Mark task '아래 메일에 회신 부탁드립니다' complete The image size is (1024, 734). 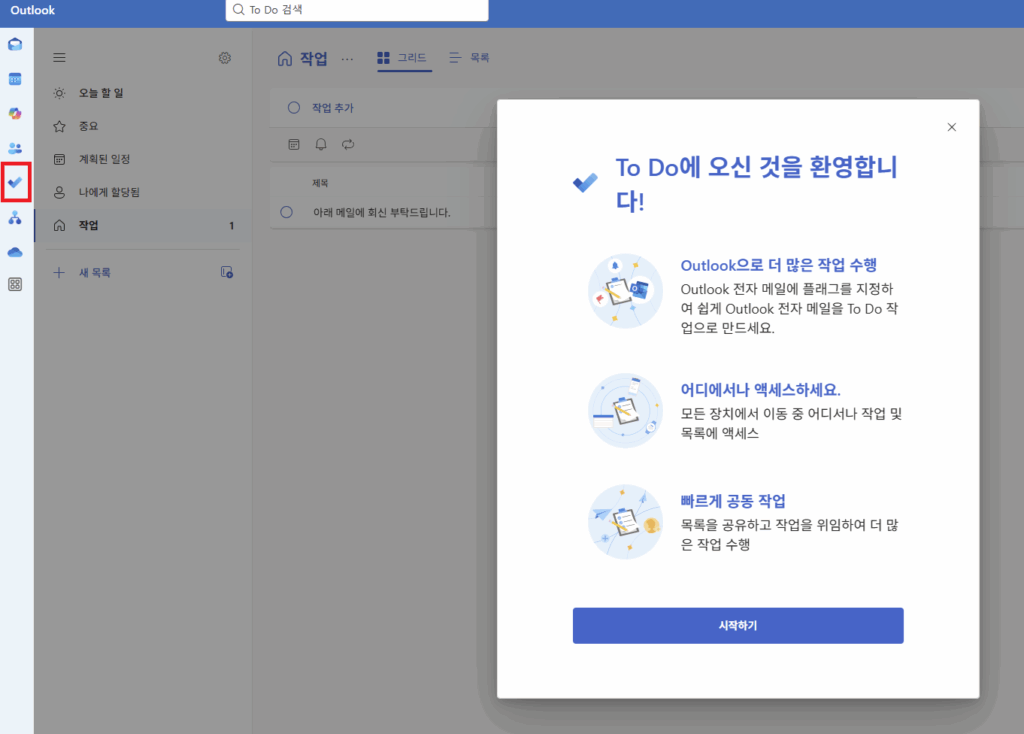click(x=287, y=212)
